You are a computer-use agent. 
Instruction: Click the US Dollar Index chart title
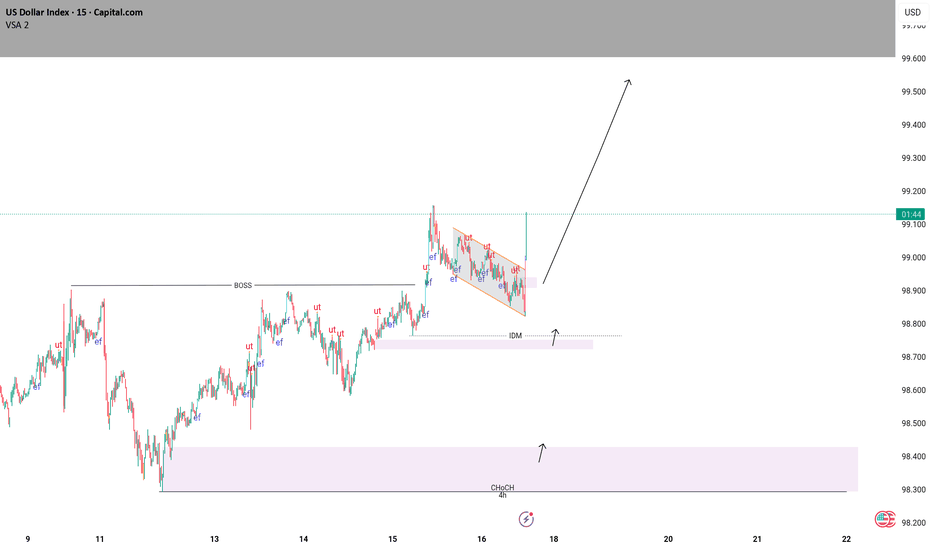click(x=74, y=12)
